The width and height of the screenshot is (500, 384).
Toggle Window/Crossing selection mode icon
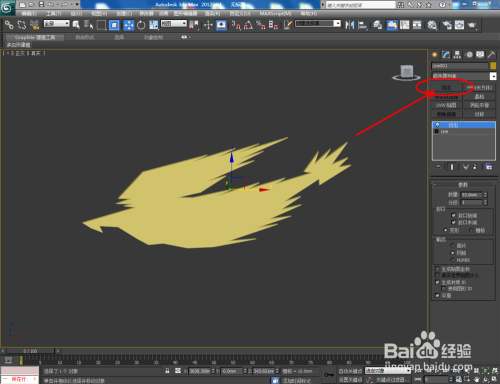pos(114,25)
